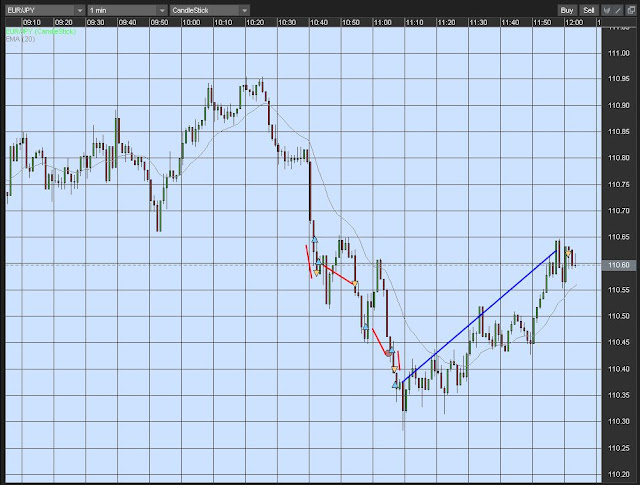The image size is (640, 485).
Task: Click the Sell button
Action: 589,10
